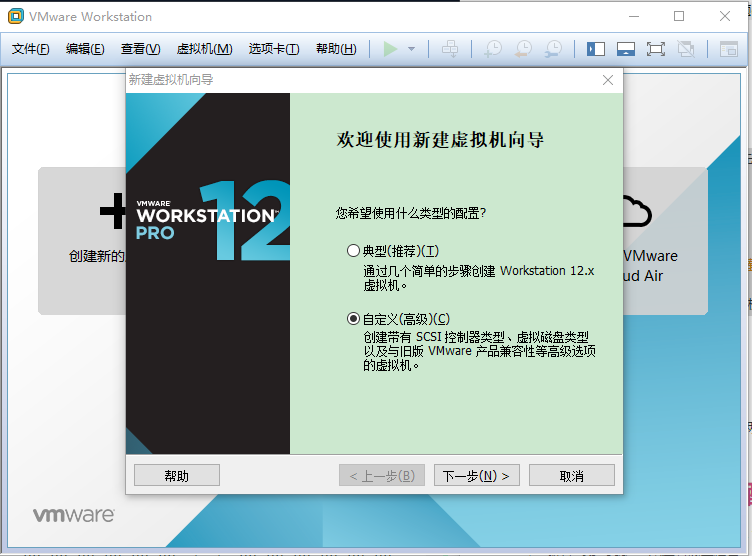Open the power options dropdown arrow
Screen dimensions: 752x556
(x=411, y=49)
